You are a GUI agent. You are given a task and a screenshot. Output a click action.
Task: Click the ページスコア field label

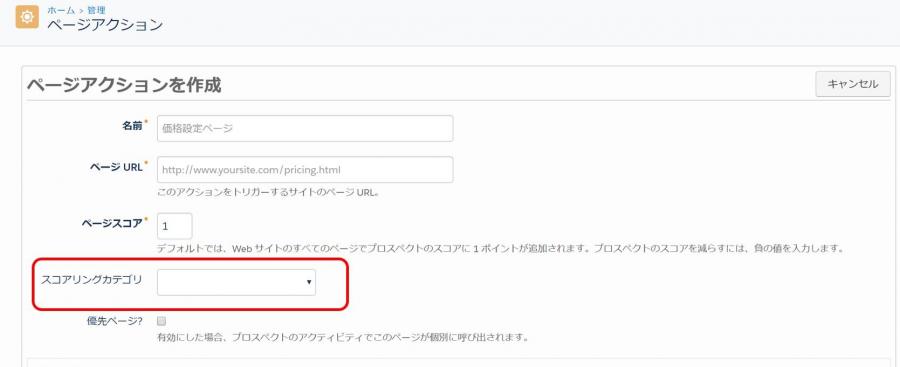[x=111, y=223]
